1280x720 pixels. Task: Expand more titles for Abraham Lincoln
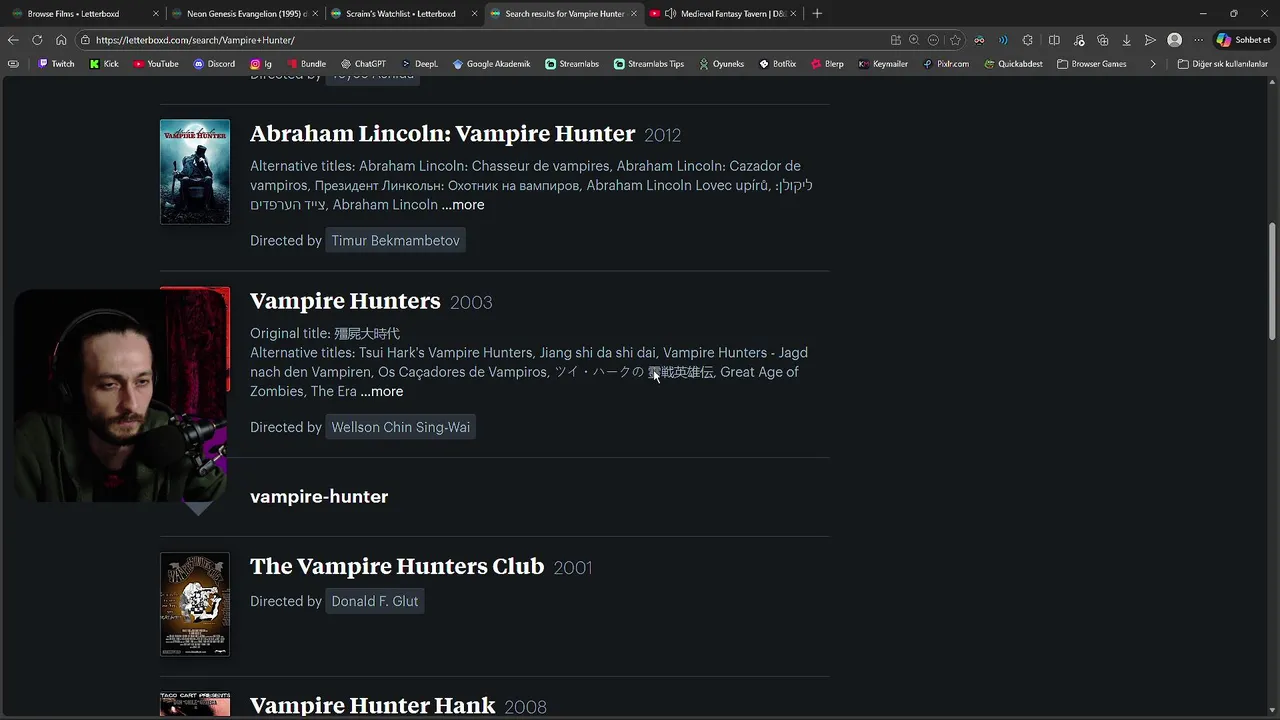[463, 204]
